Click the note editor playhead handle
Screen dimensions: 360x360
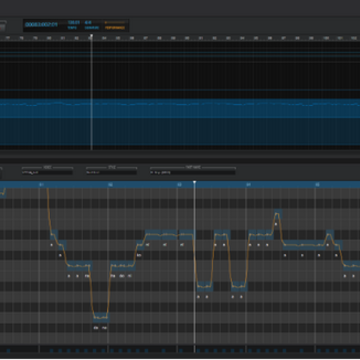(195, 182)
